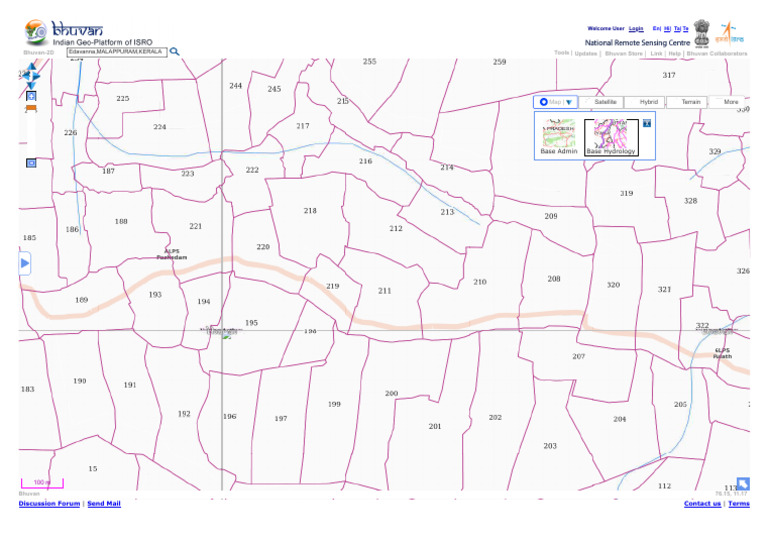Click plot number 212 on the map

(396, 228)
